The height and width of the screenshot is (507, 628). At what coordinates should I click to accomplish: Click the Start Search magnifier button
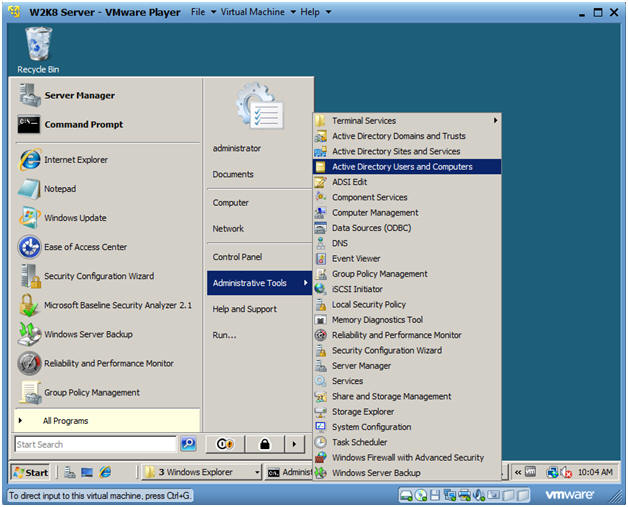point(188,444)
